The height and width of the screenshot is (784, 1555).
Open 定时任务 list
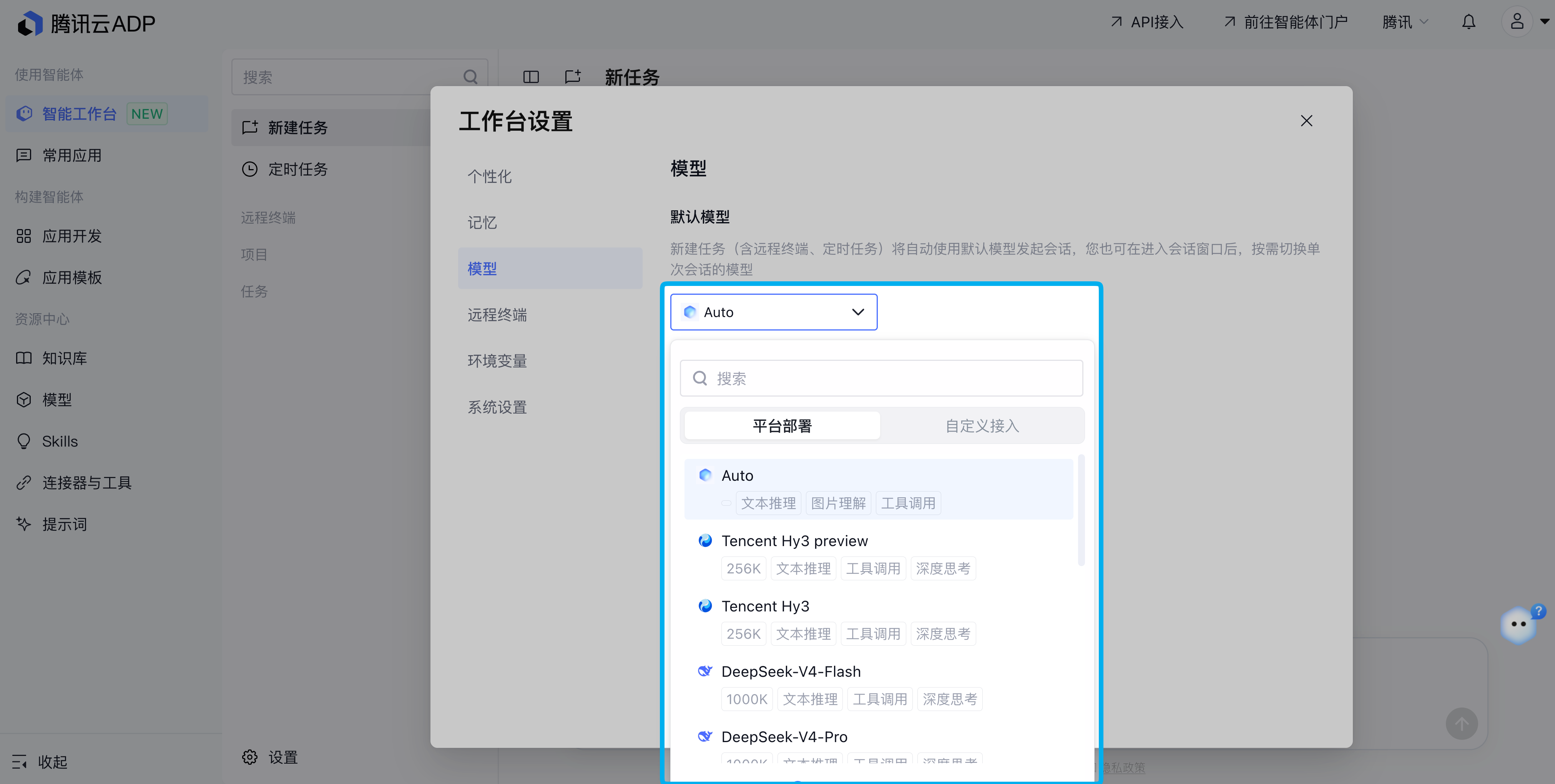click(331, 169)
